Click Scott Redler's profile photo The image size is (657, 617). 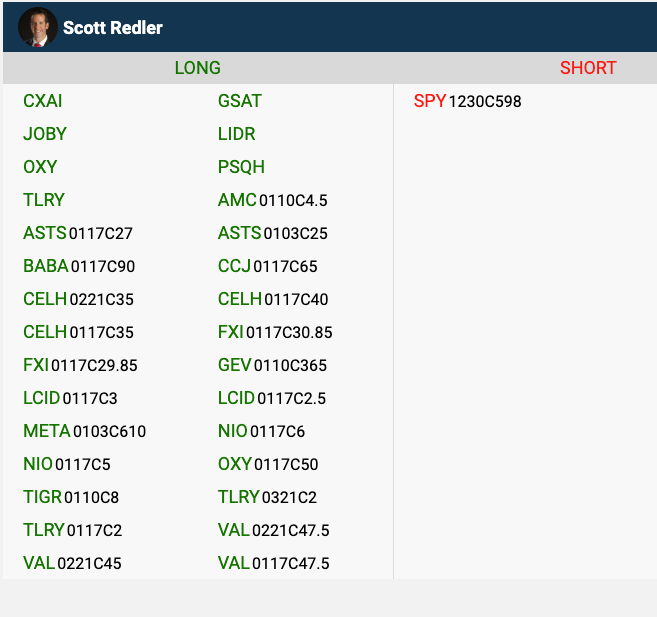point(37,27)
